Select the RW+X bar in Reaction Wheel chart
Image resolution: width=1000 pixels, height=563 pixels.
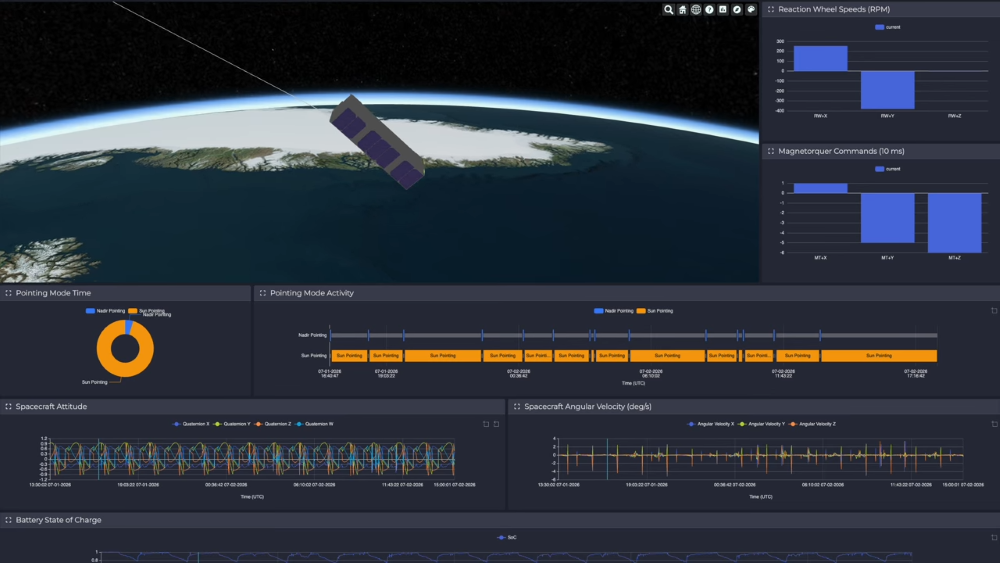[820, 58]
